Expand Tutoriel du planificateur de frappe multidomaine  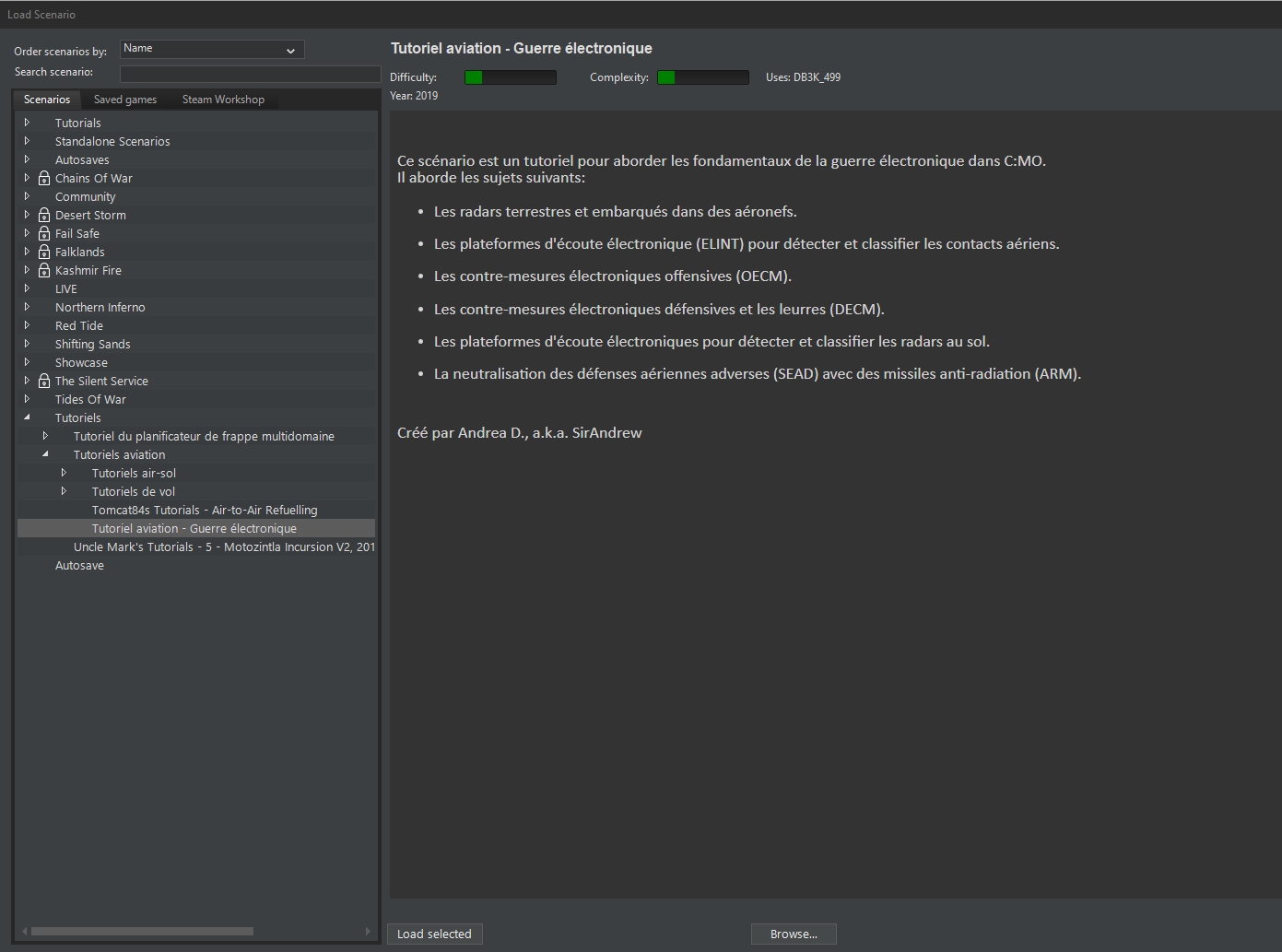click(45, 436)
